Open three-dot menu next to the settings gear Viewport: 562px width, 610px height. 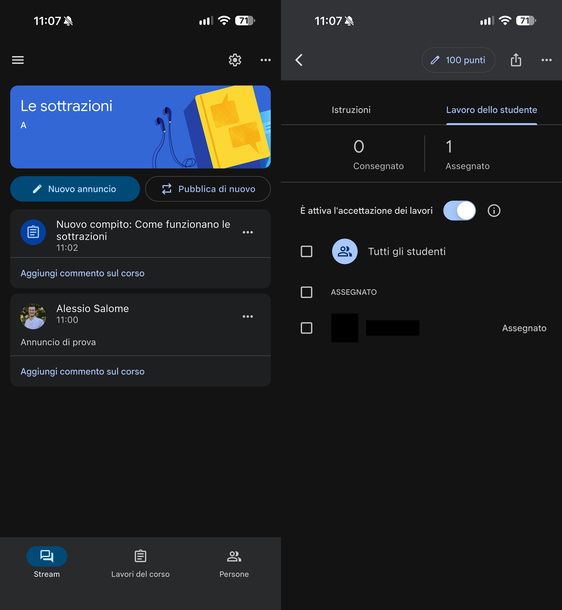tap(266, 60)
